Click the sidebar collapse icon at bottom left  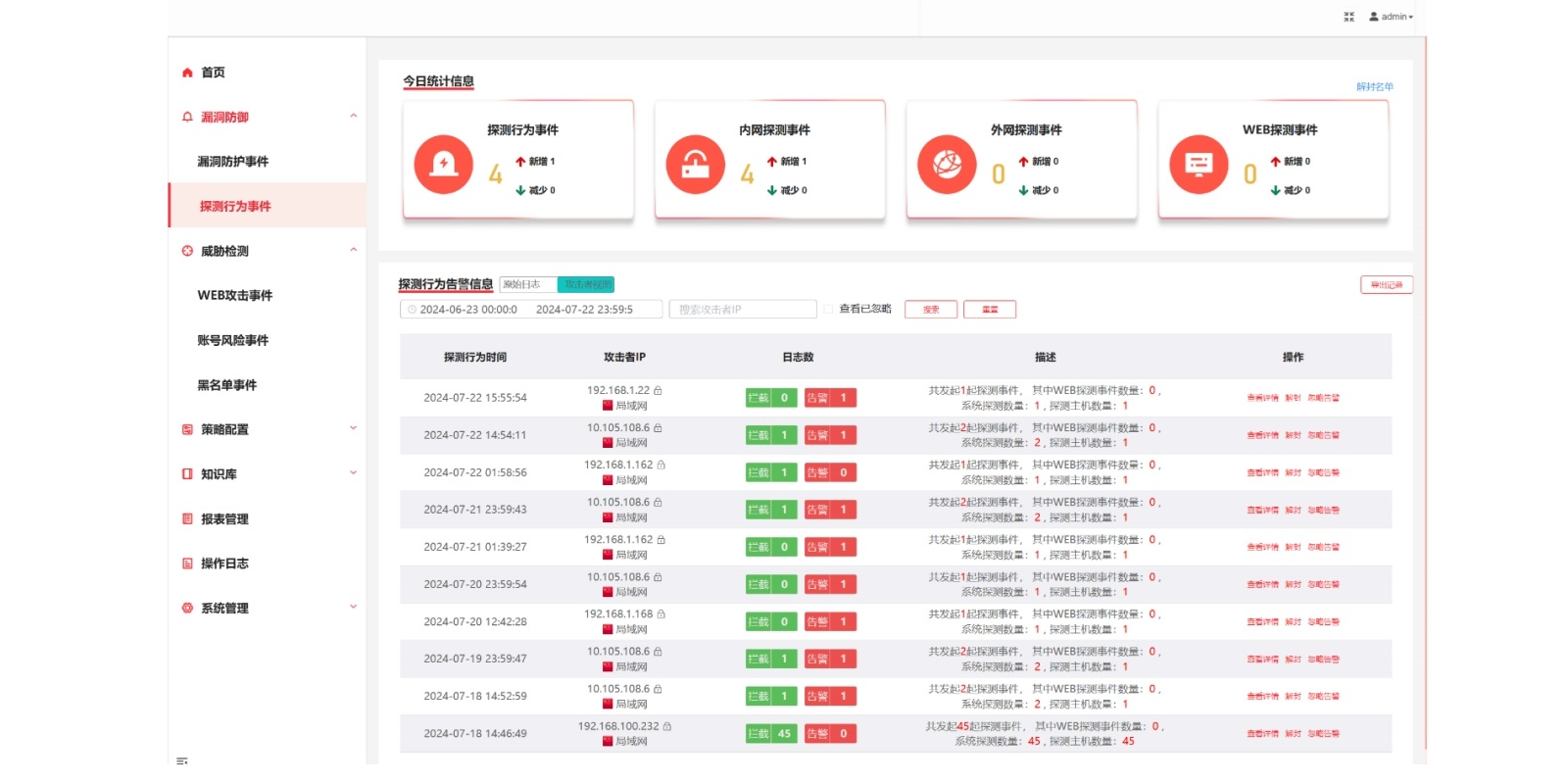tap(181, 760)
